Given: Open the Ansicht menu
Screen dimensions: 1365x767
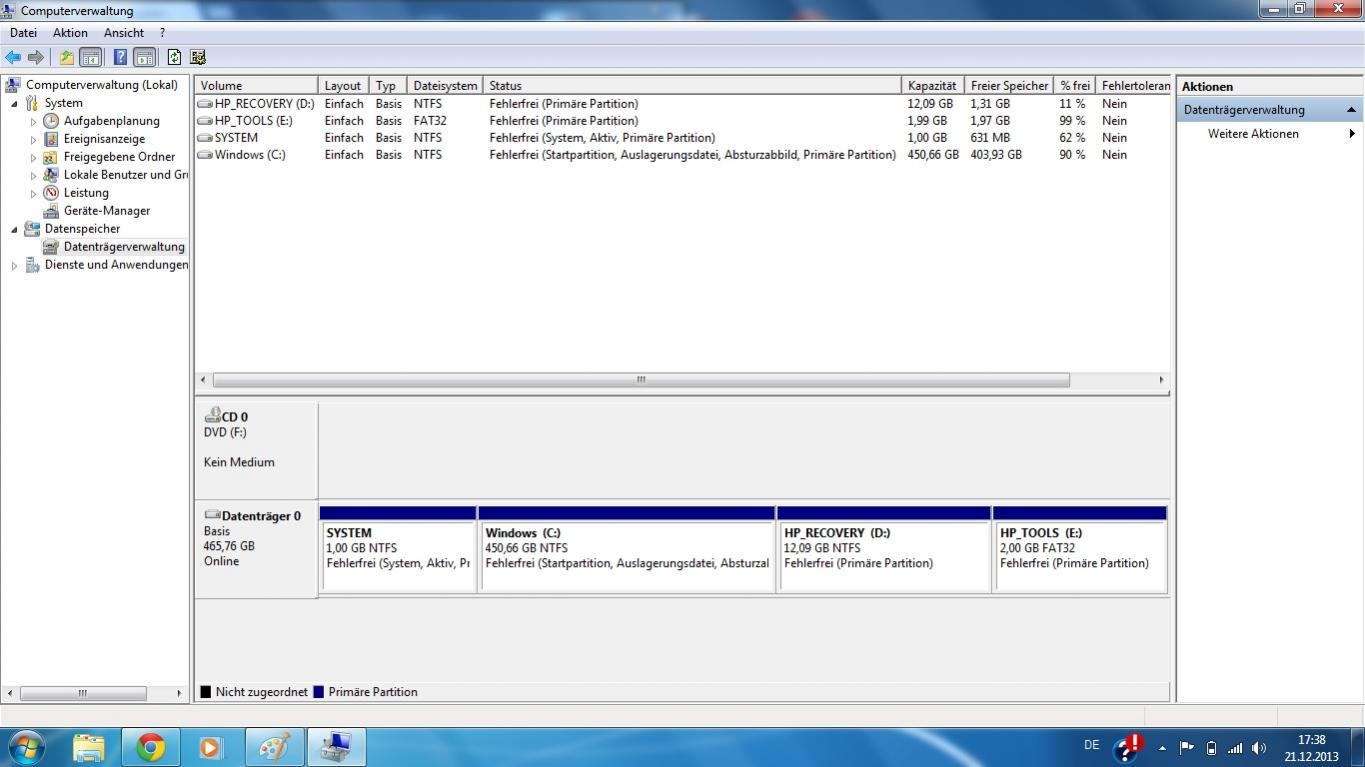Looking at the screenshot, I should pos(124,33).
